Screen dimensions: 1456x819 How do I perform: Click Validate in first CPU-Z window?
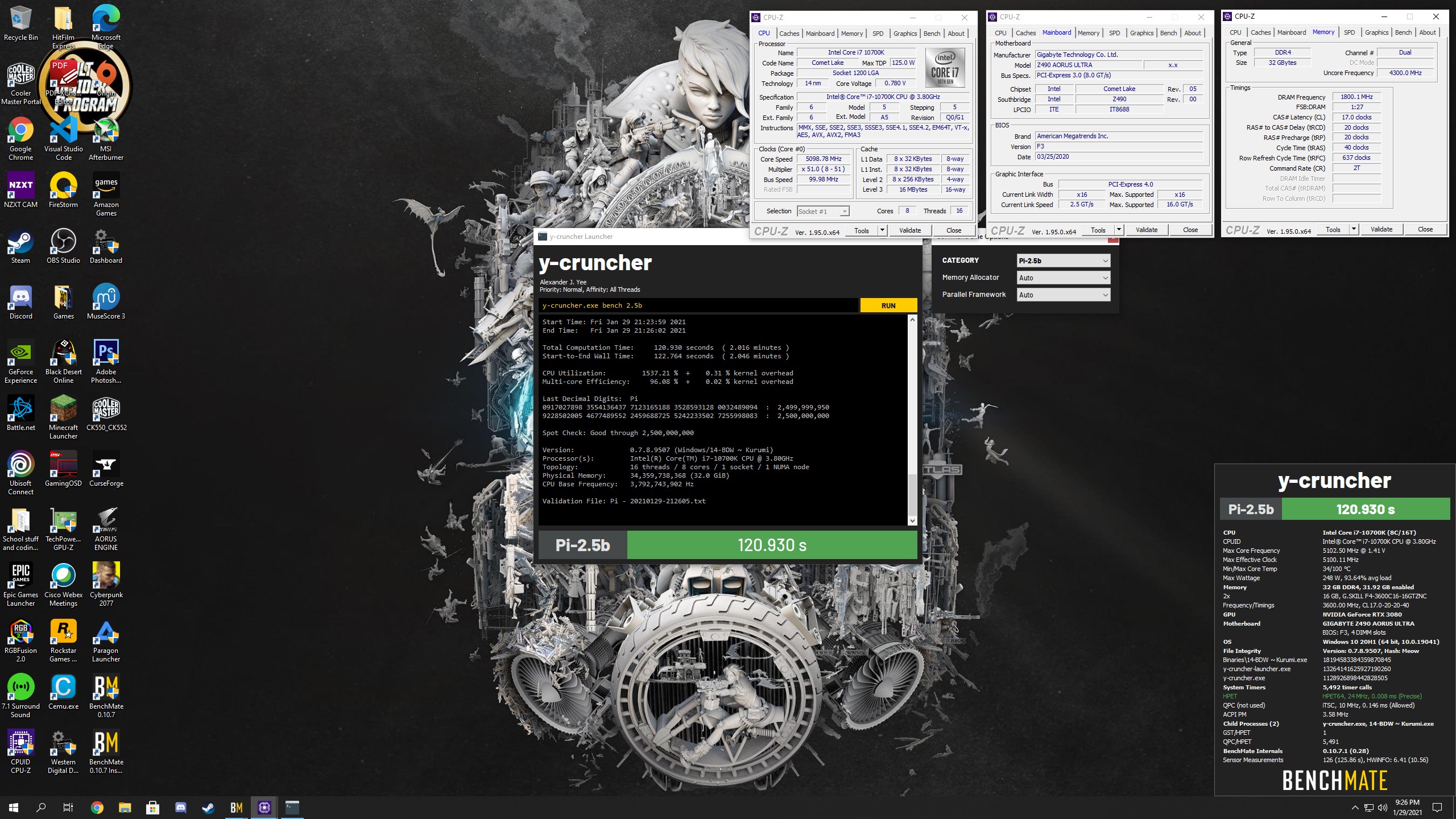pos(909,230)
